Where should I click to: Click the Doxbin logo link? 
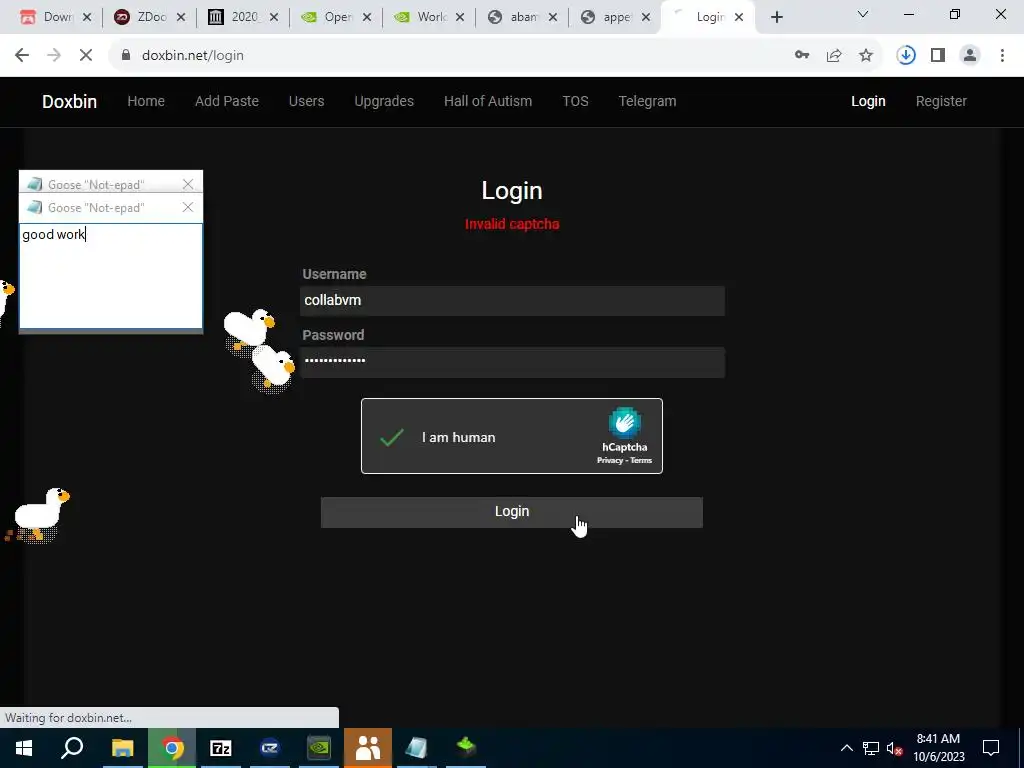(69, 101)
